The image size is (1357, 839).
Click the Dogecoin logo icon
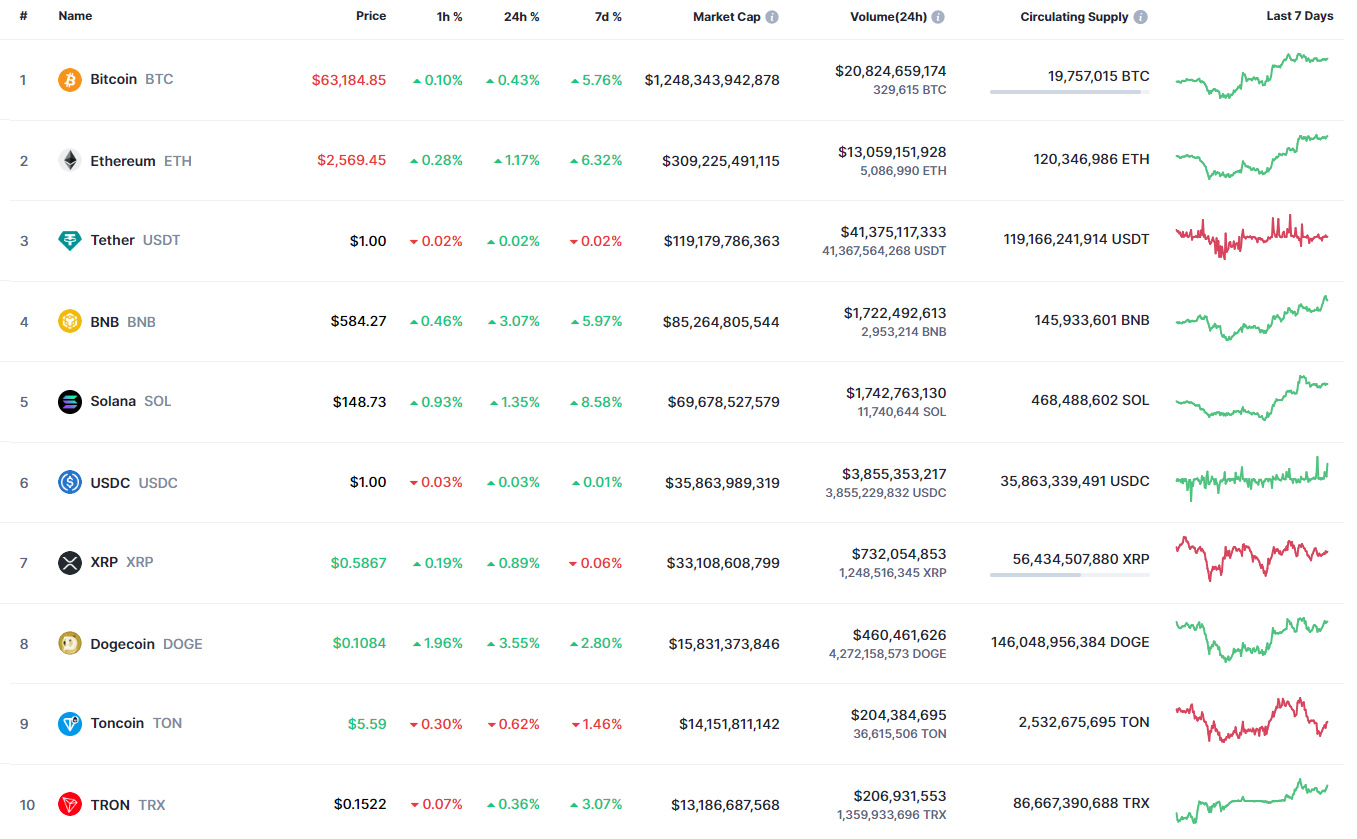(x=70, y=644)
